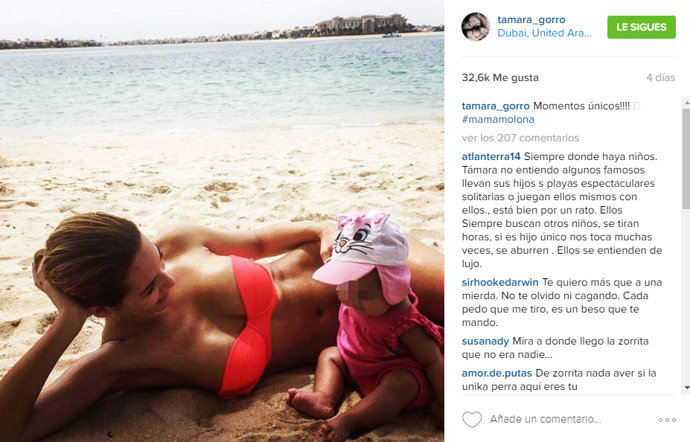
Task: Expand ver los 207 comentarios
Action: pyautogui.click(x=520, y=138)
